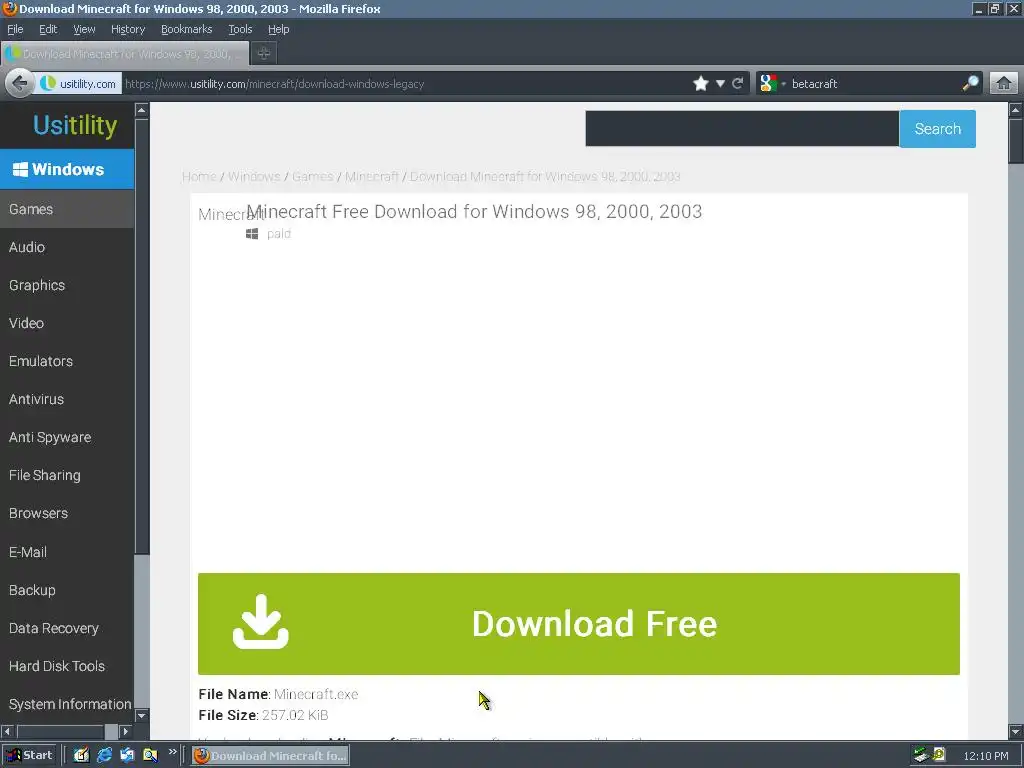Click the Home breadcrumb link
Image resolution: width=1024 pixels, height=768 pixels.
point(199,176)
